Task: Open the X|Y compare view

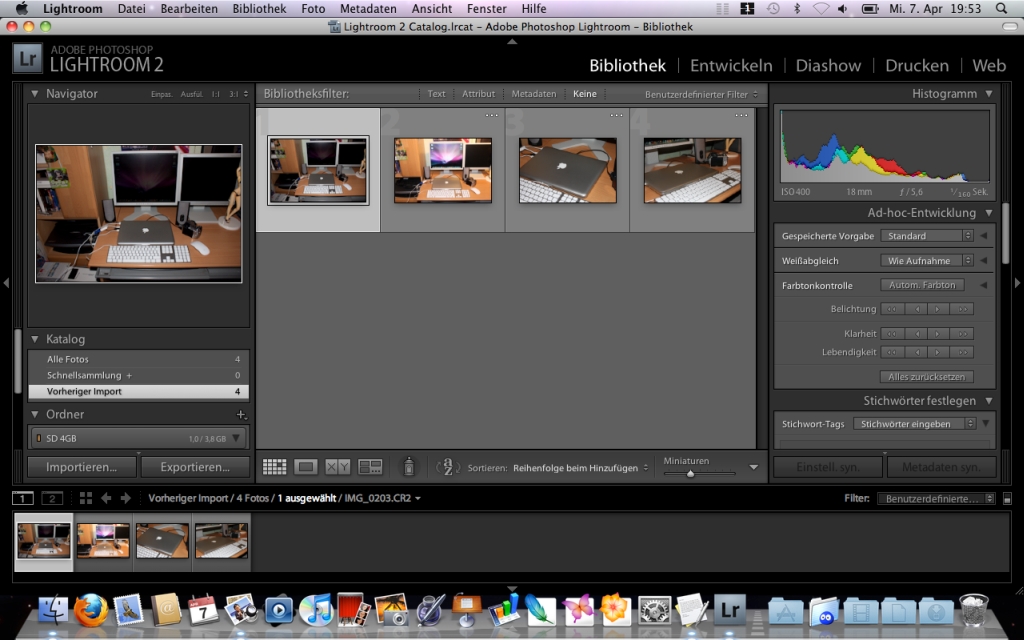Action: click(x=338, y=466)
